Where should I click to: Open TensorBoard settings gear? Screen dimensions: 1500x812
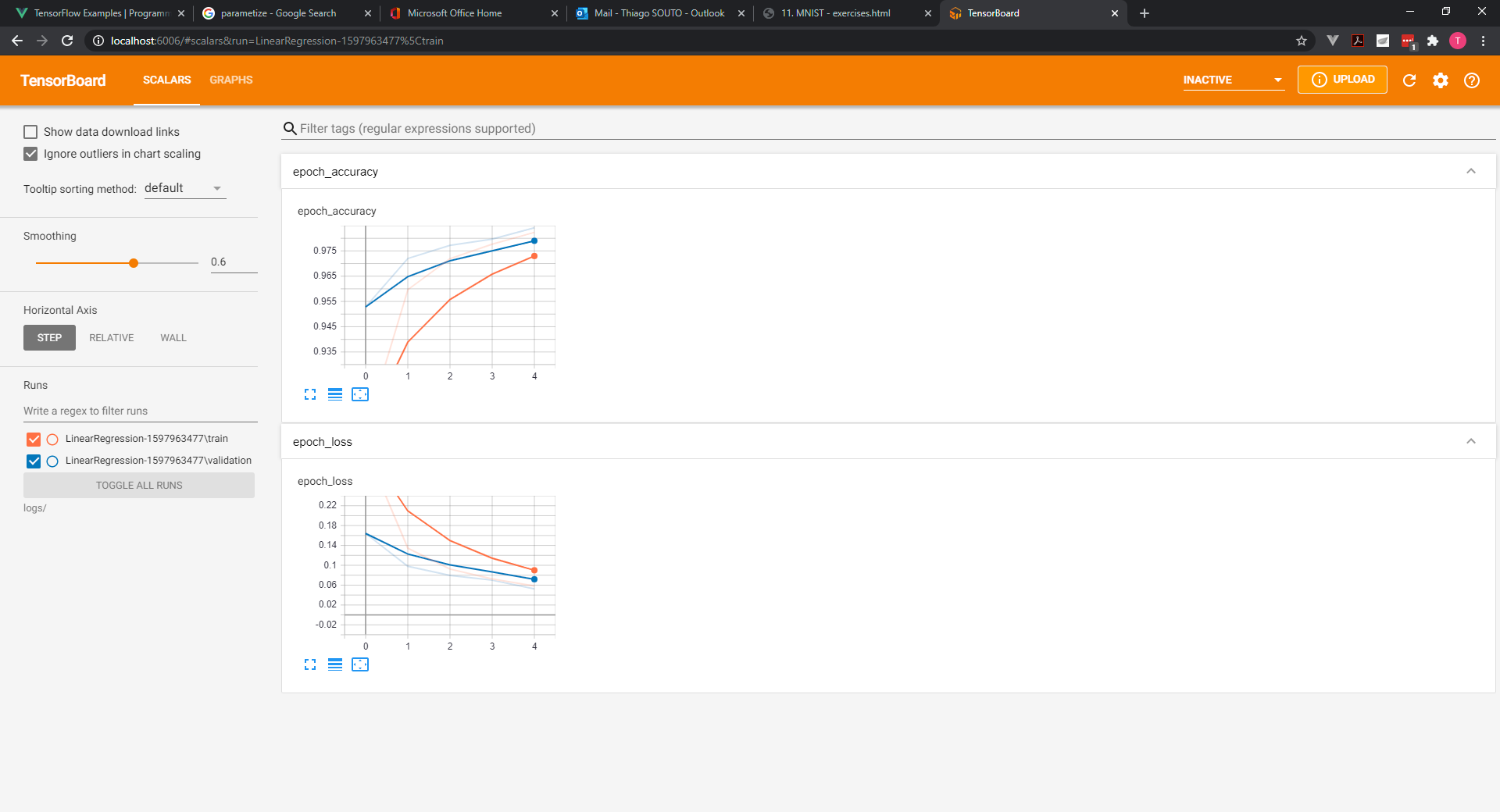[1441, 80]
